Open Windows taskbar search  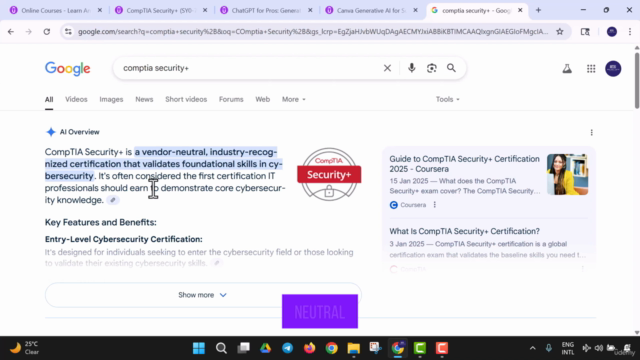pos(221,348)
